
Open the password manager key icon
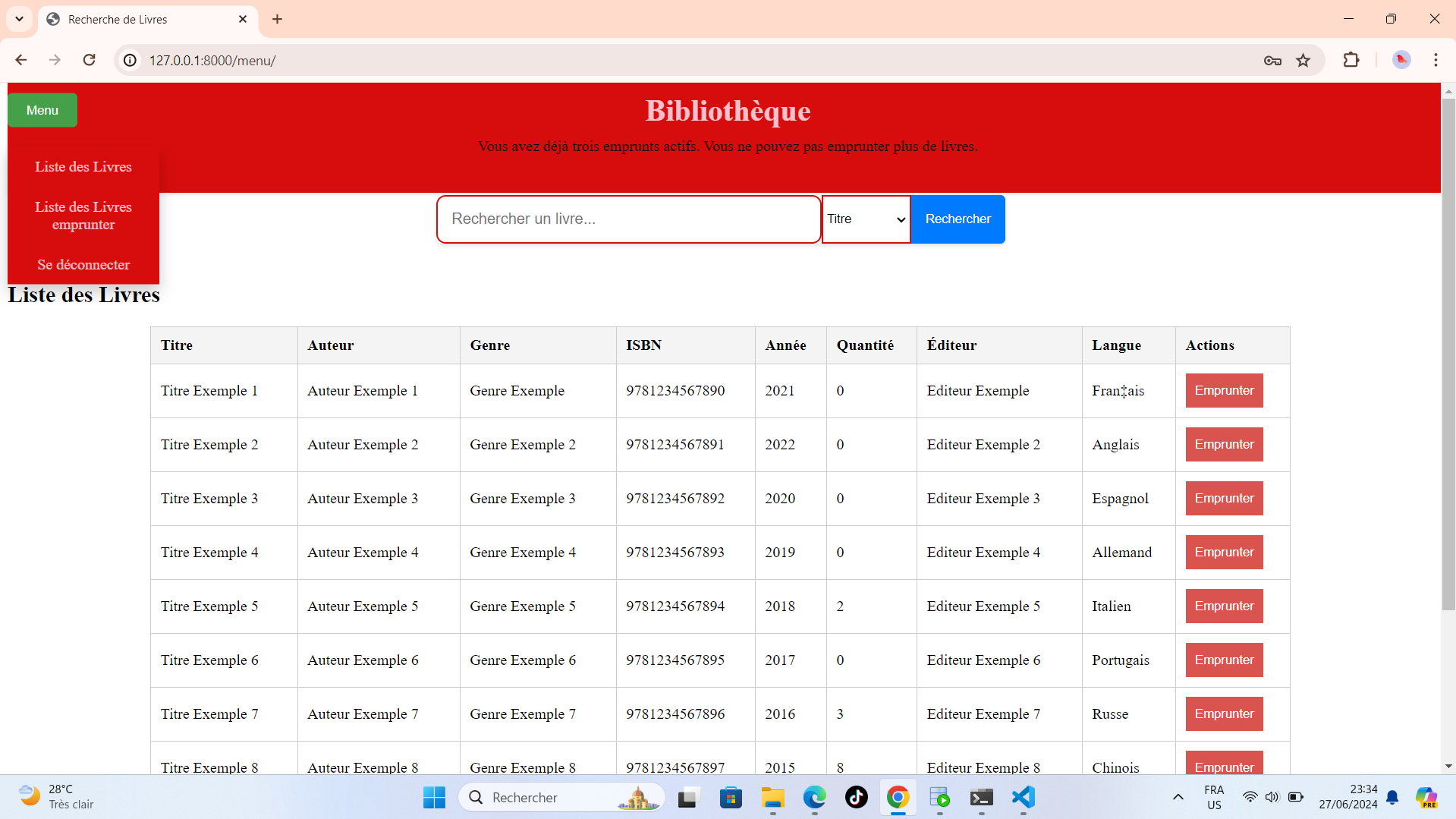pyautogui.click(x=1272, y=60)
